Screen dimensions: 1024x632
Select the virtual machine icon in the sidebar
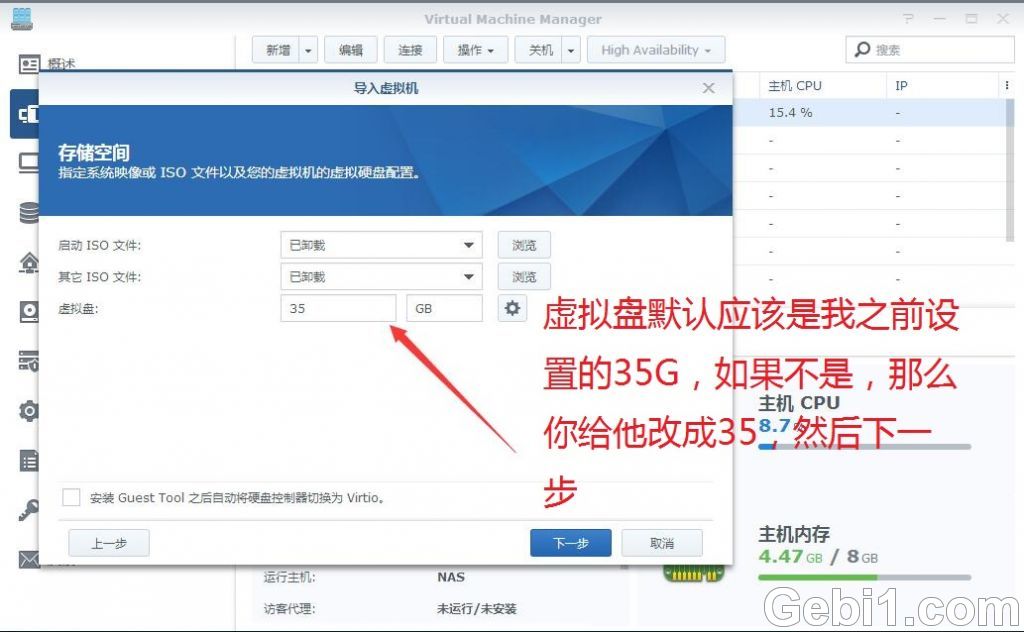(x=28, y=113)
